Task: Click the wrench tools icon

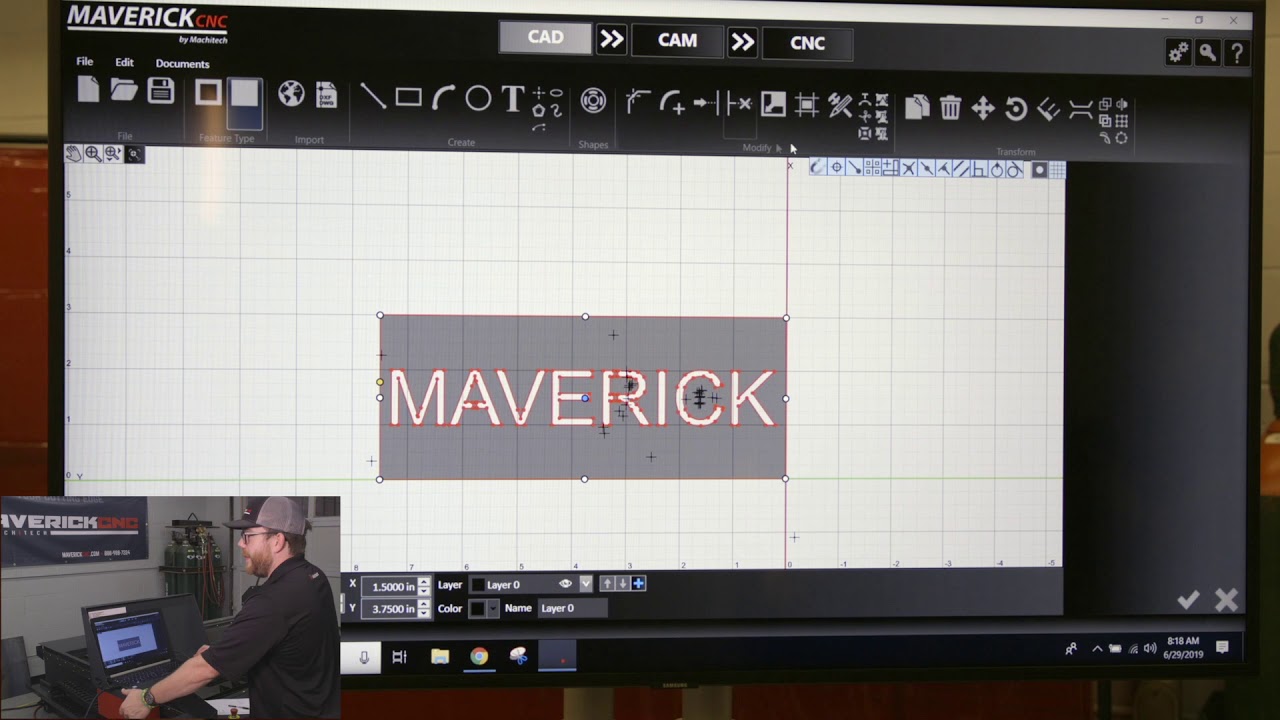Action: [x=1208, y=52]
